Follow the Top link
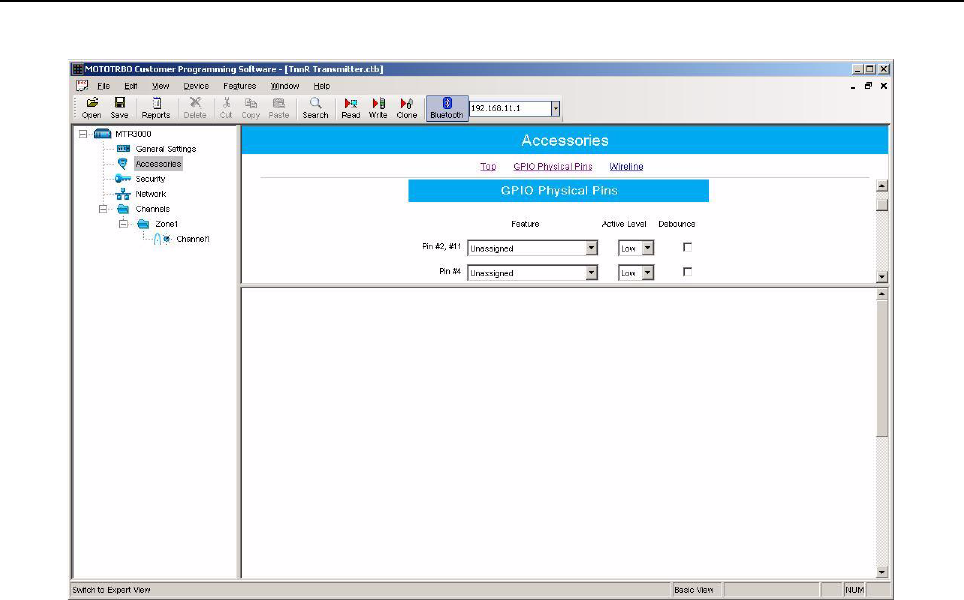 tap(488, 167)
